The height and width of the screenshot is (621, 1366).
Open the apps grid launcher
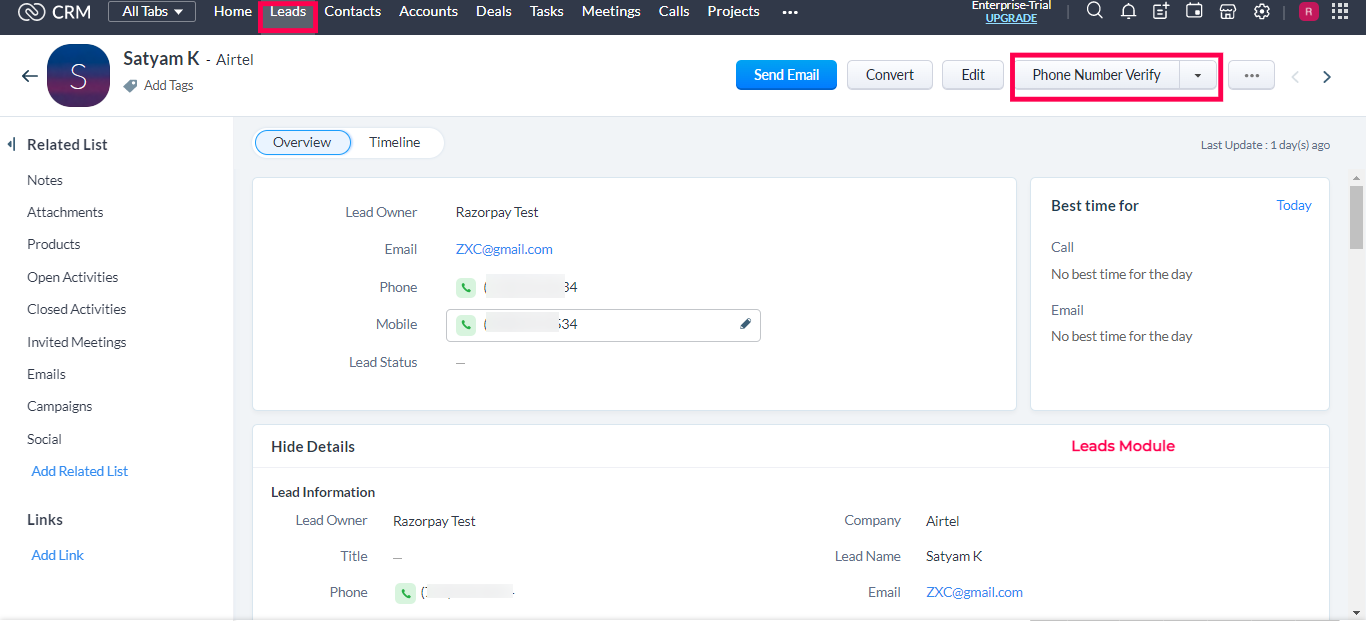[x=1340, y=11]
